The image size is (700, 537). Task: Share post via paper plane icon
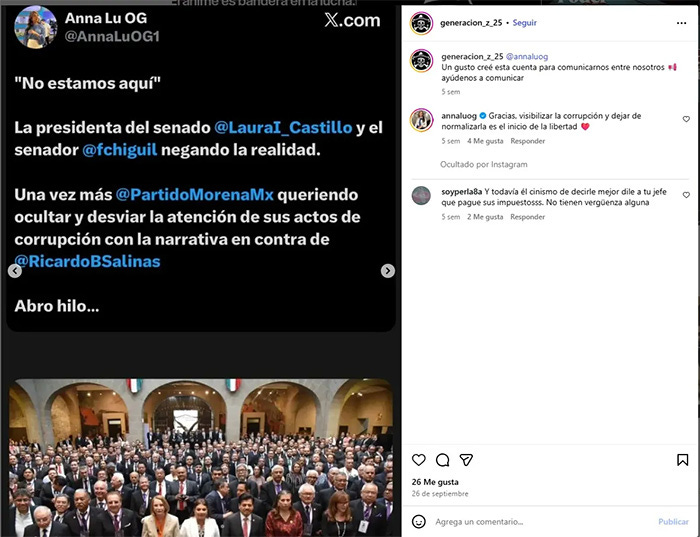(x=466, y=460)
